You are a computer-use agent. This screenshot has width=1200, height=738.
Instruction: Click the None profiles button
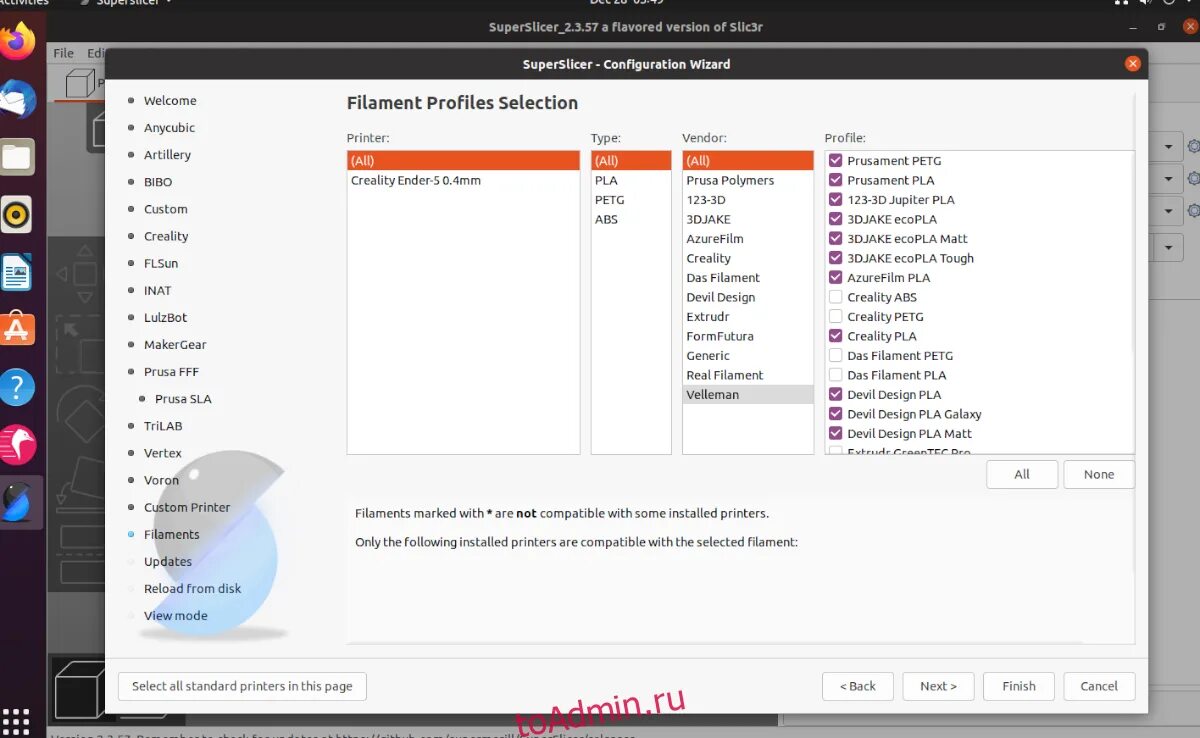tap(1099, 474)
